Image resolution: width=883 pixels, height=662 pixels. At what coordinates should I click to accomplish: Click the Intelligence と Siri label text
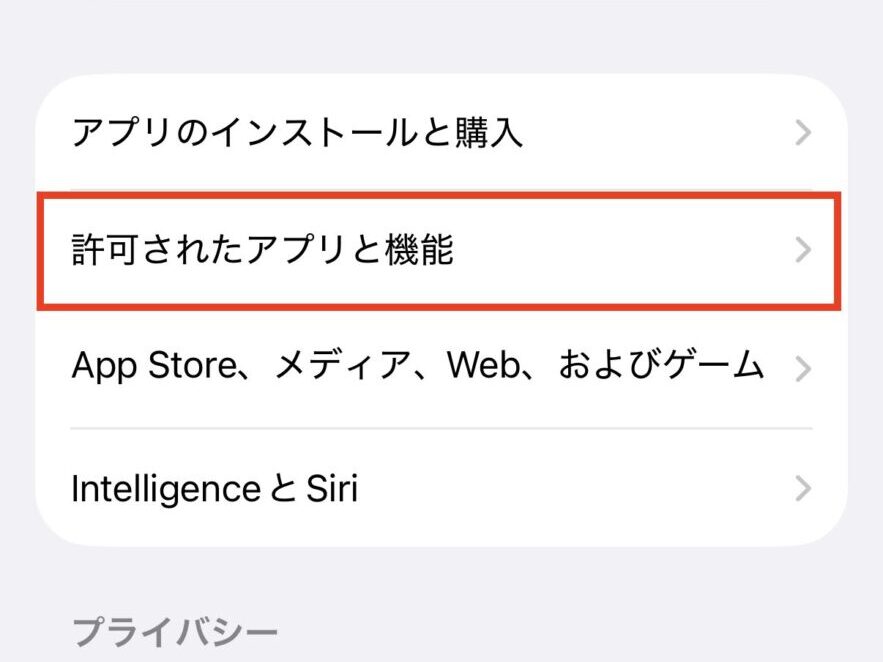pyautogui.click(x=214, y=489)
